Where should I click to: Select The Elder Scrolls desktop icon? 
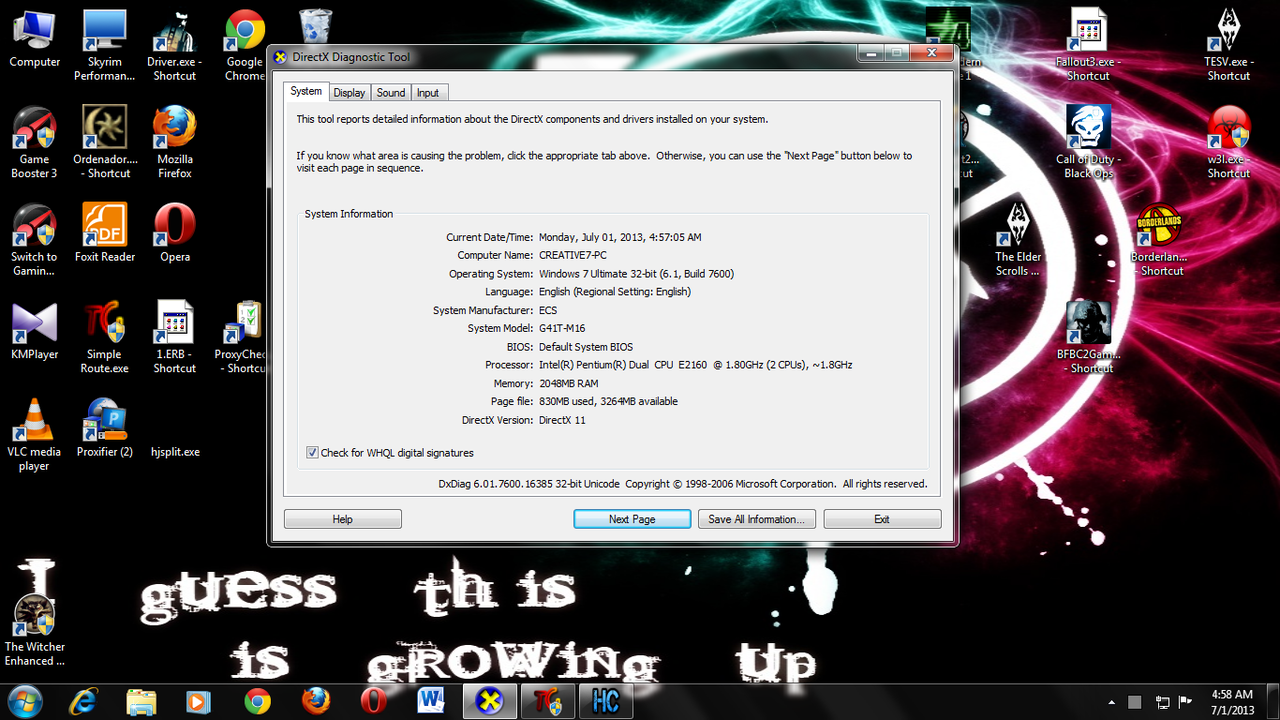pos(1018,240)
